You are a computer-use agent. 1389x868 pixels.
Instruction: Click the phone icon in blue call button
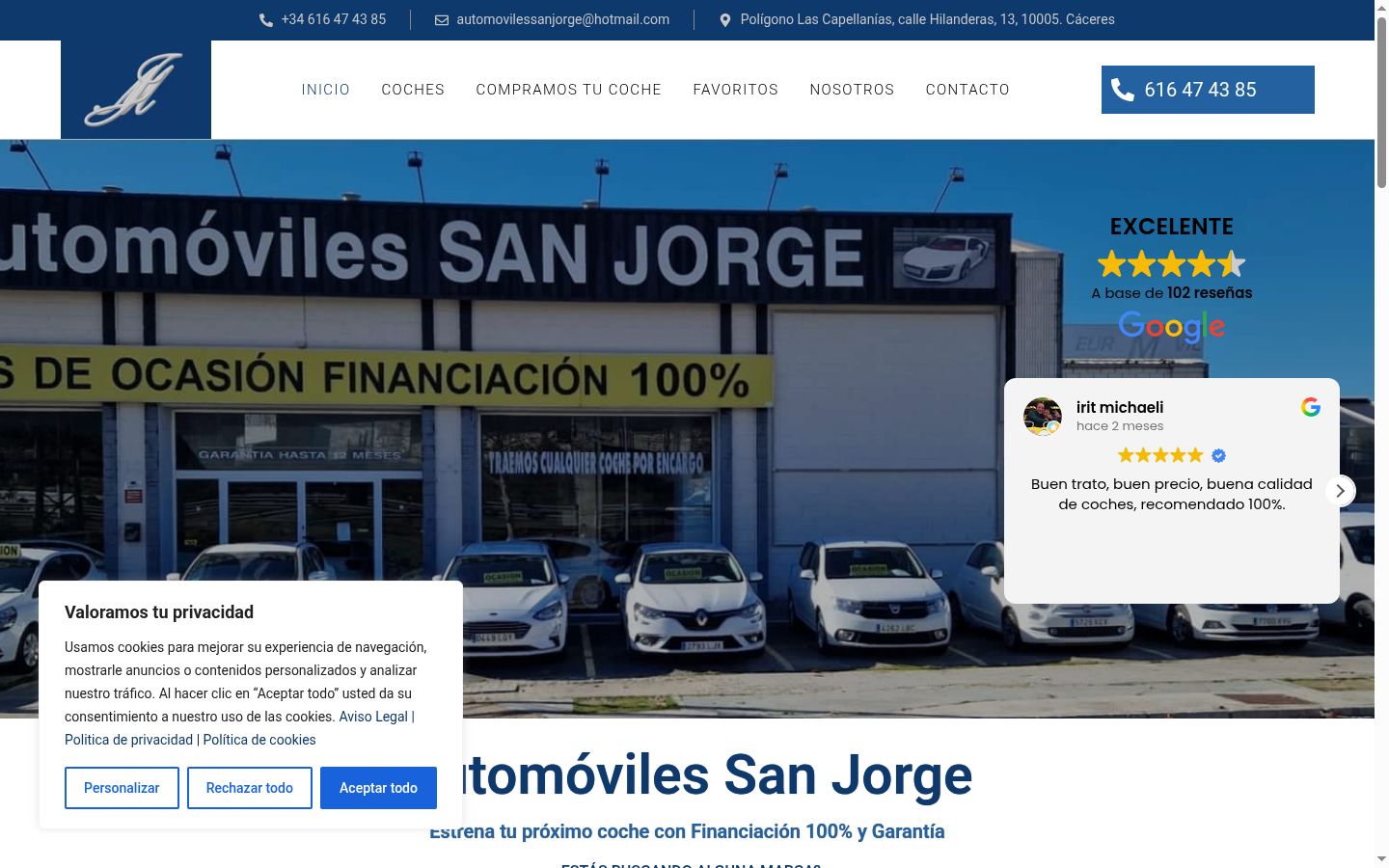tap(1123, 90)
